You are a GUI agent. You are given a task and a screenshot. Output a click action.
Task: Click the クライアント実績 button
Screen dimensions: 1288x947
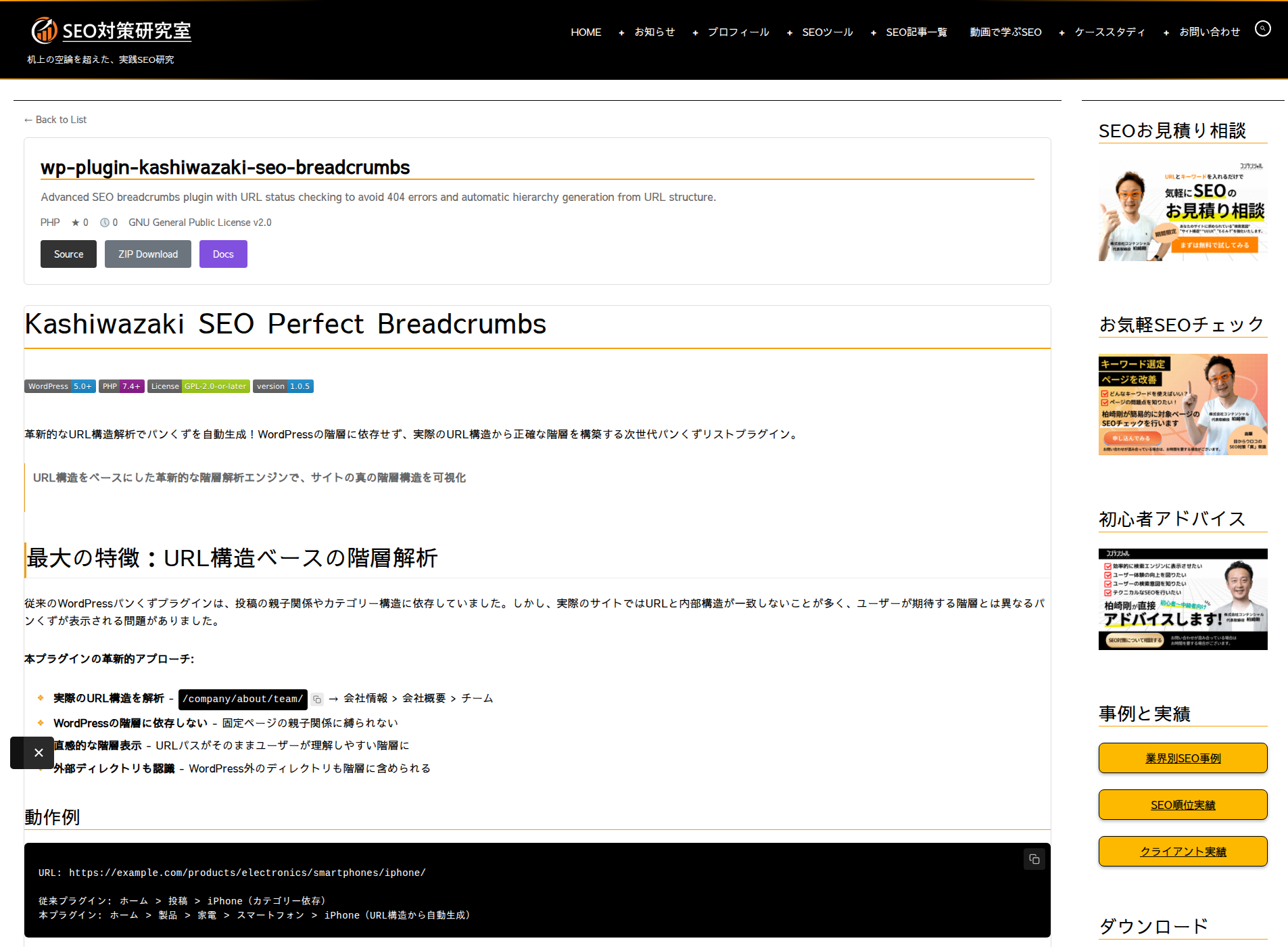pyautogui.click(x=1182, y=851)
